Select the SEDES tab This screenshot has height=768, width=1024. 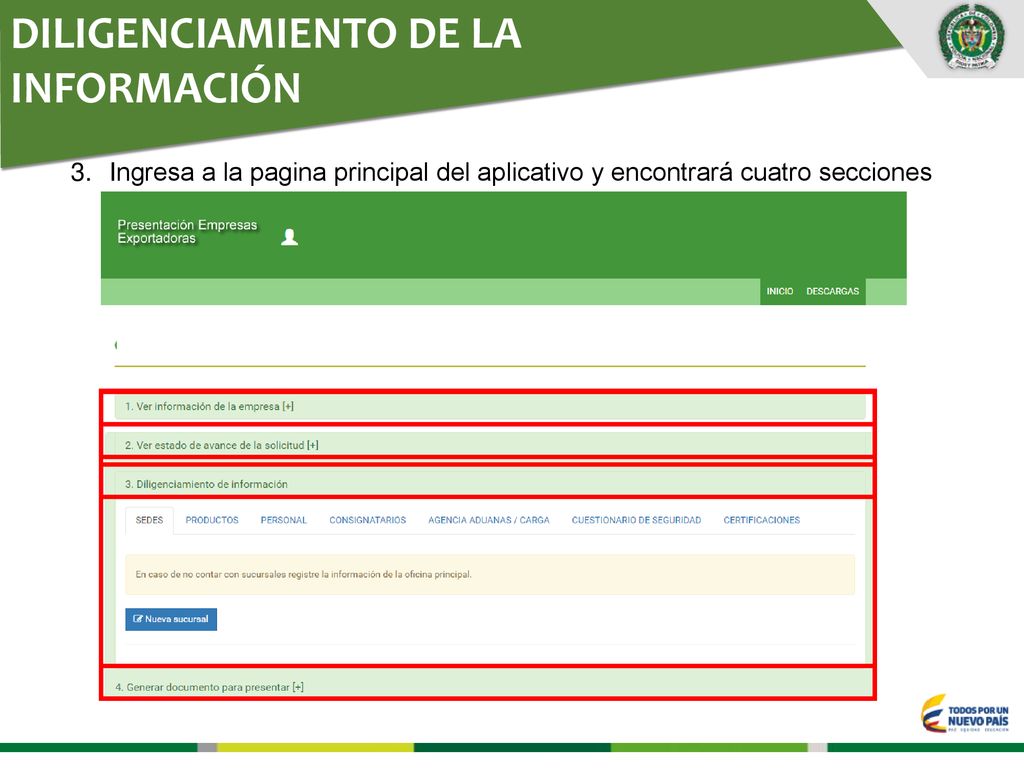tap(150, 520)
